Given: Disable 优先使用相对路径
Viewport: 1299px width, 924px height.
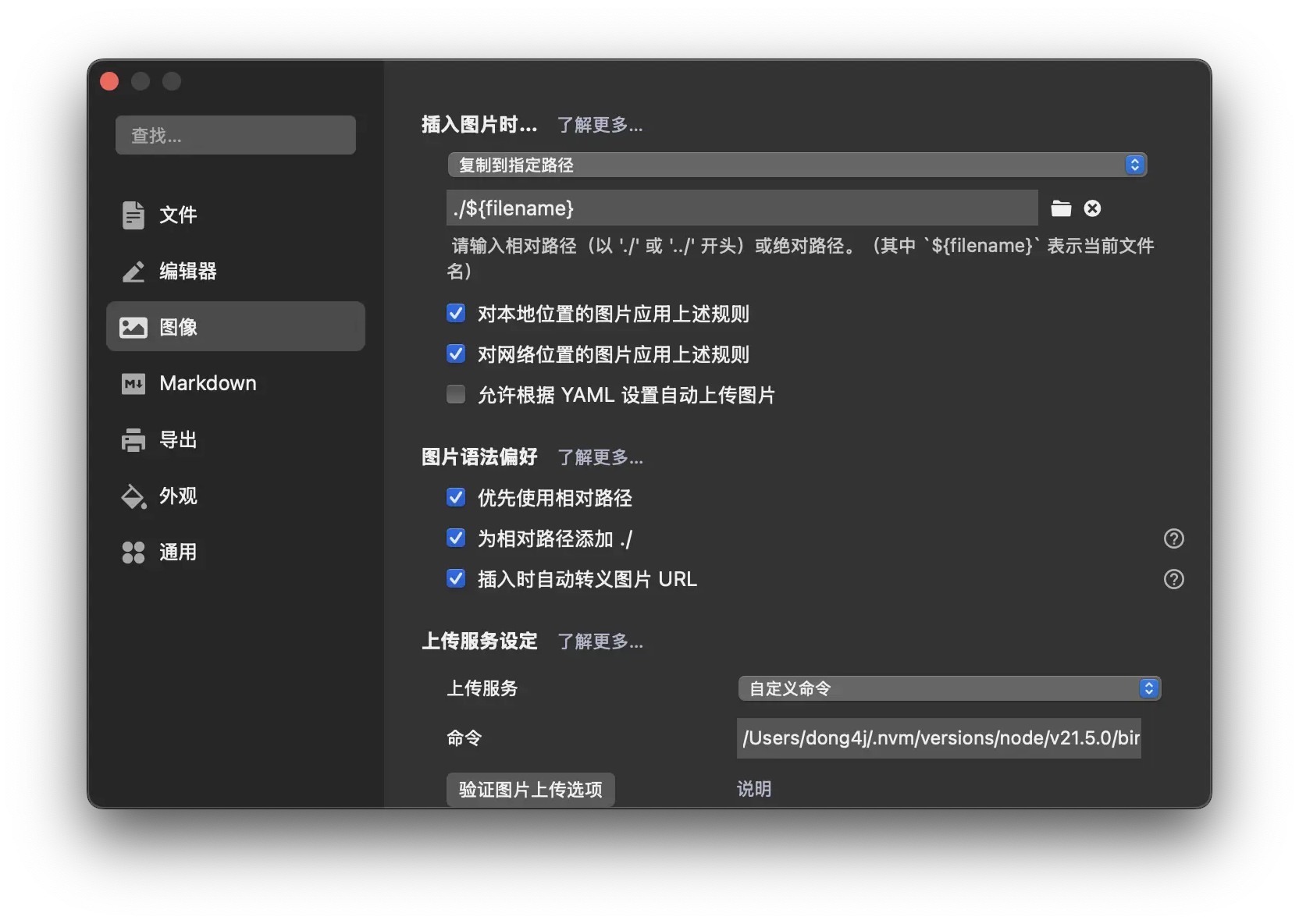Looking at the screenshot, I should coord(456,497).
